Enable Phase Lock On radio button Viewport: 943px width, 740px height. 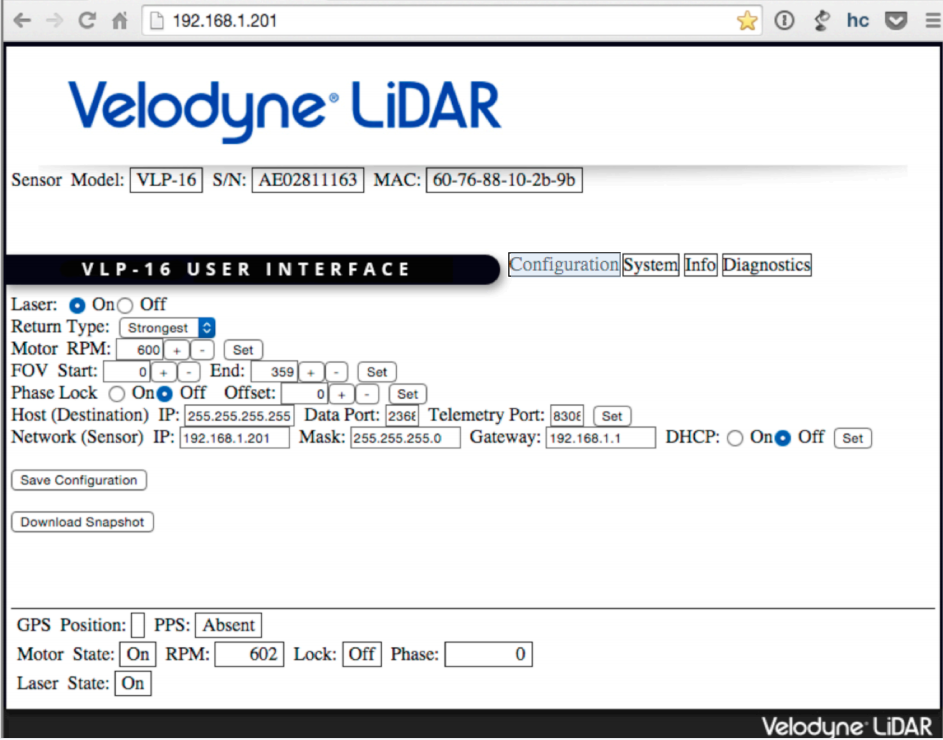(x=117, y=394)
